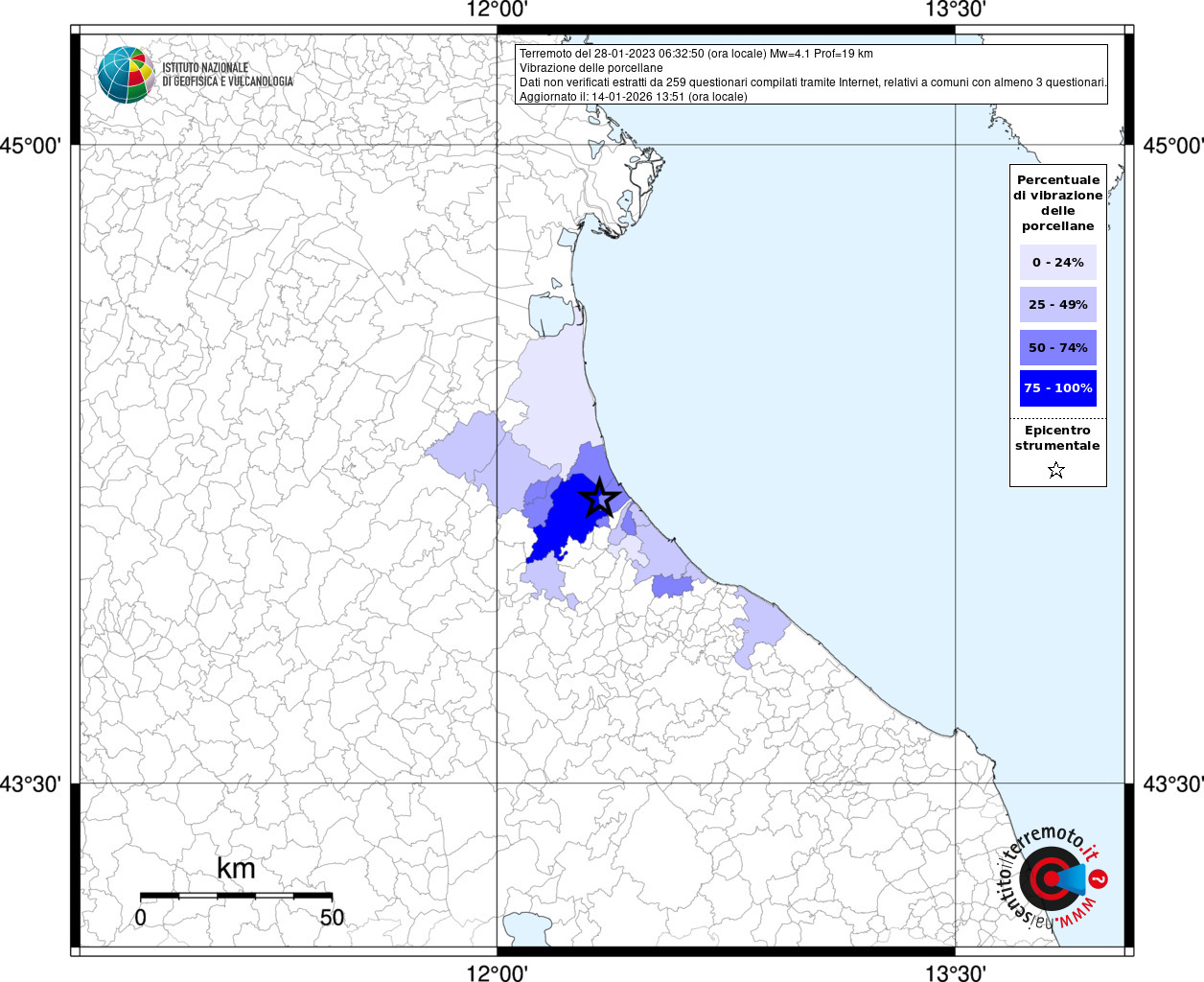
Task: Click the black-and-white km scale bar
Action: pyautogui.click(x=236, y=896)
